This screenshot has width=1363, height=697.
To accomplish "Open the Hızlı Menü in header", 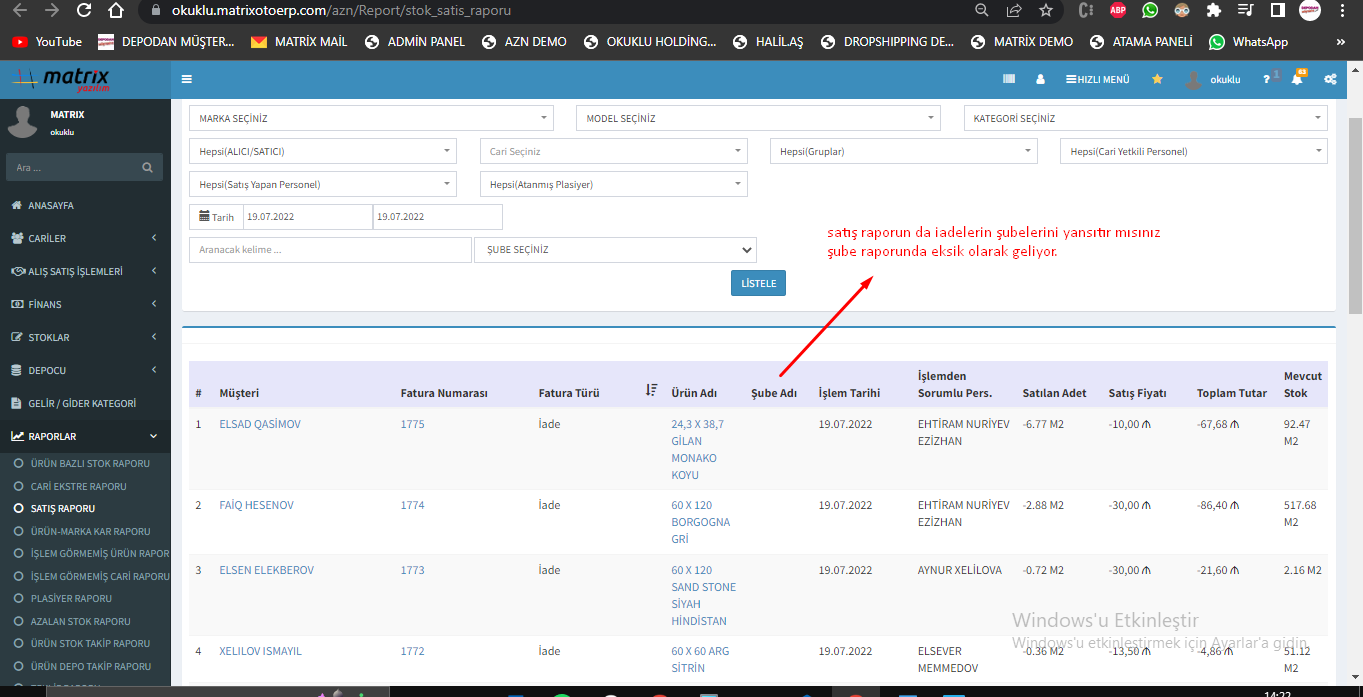I will pyautogui.click(x=1097, y=79).
